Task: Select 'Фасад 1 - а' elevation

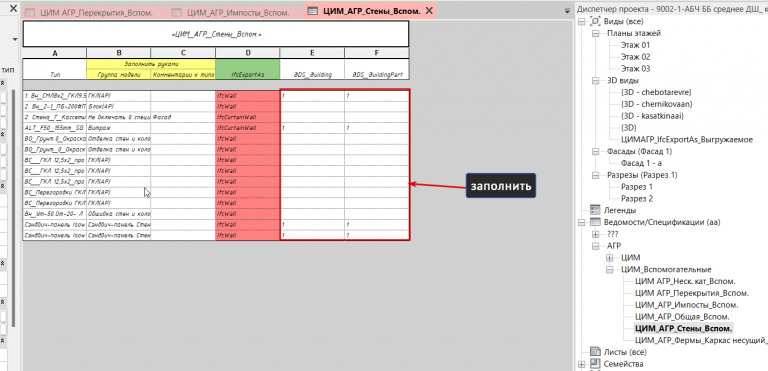Action: click(x=641, y=163)
